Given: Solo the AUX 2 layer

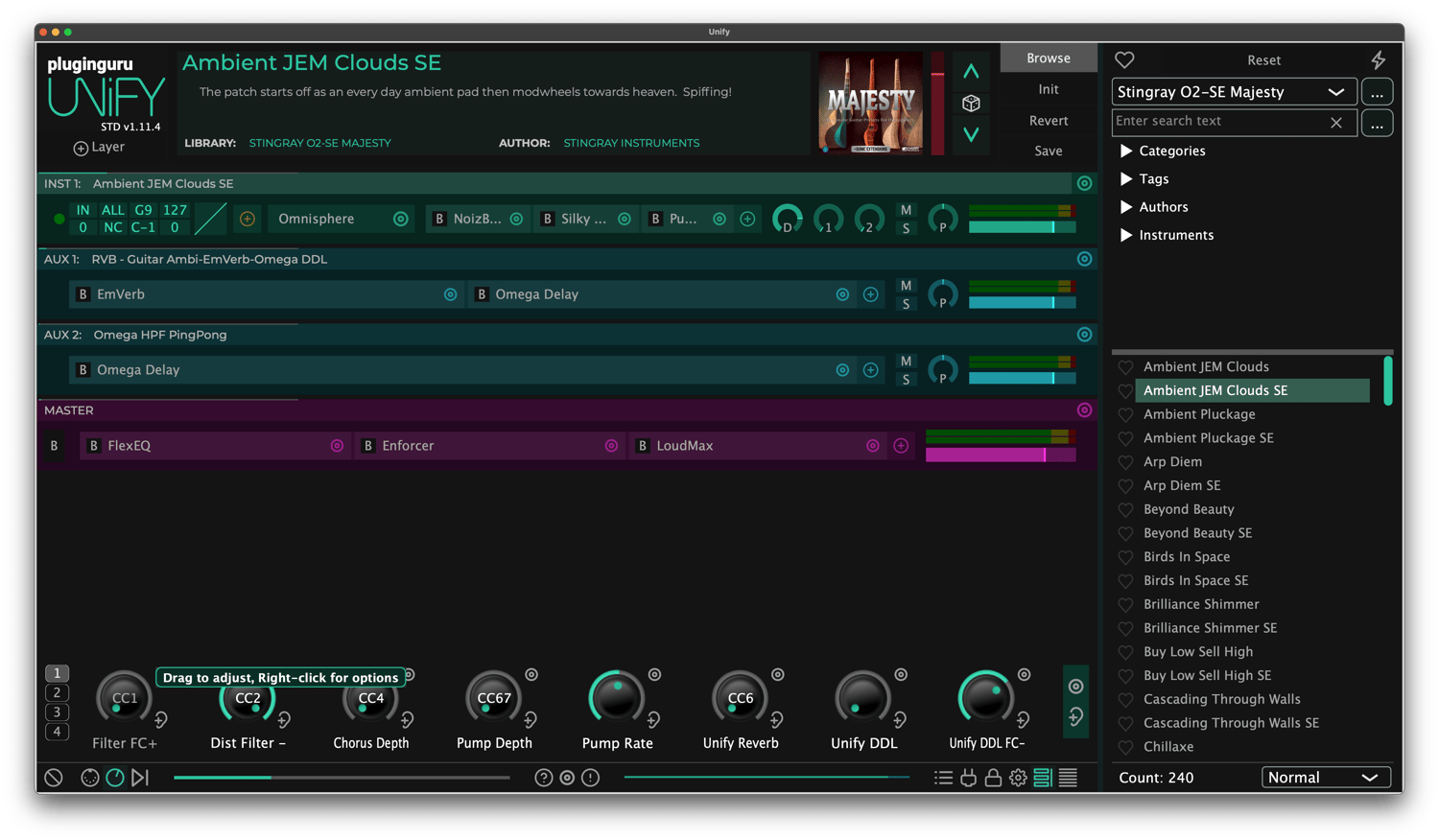Looking at the screenshot, I should [x=906, y=380].
